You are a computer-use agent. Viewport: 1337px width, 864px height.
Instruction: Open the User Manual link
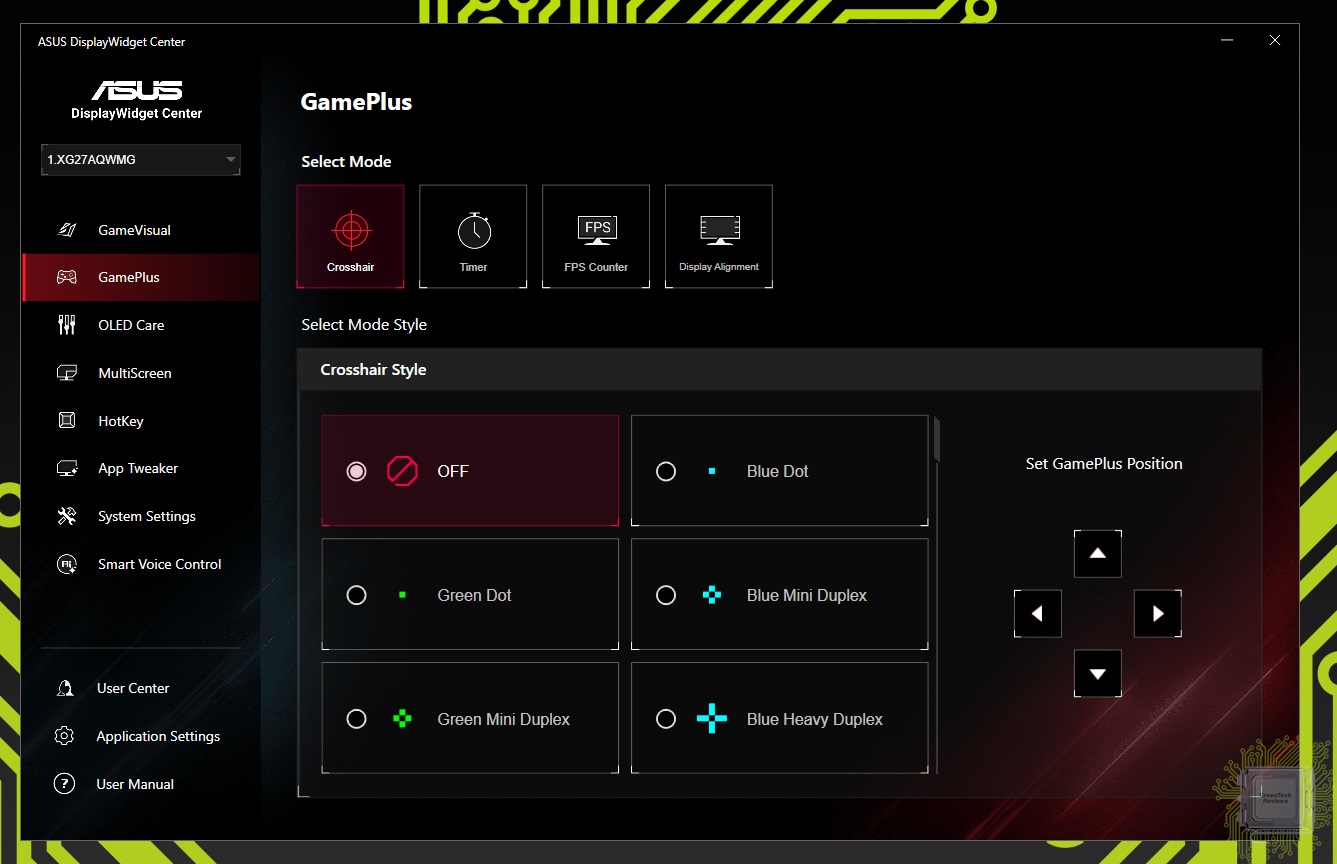click(134, 784)
